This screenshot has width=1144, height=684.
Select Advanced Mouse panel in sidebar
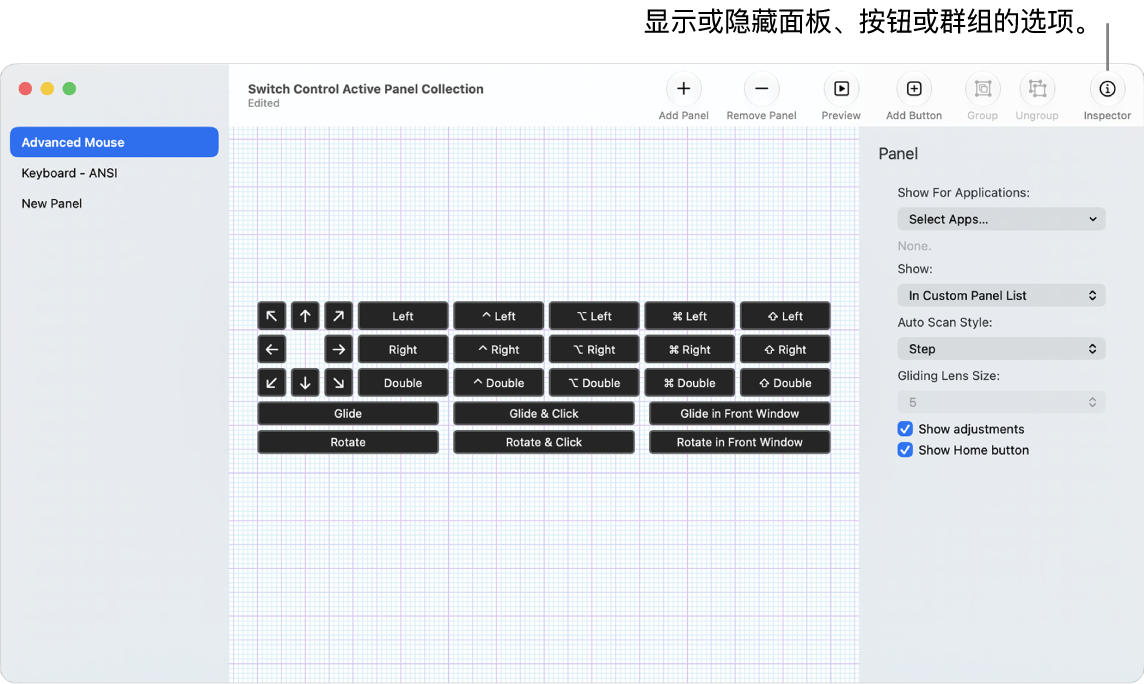click(x=114, y=142)
